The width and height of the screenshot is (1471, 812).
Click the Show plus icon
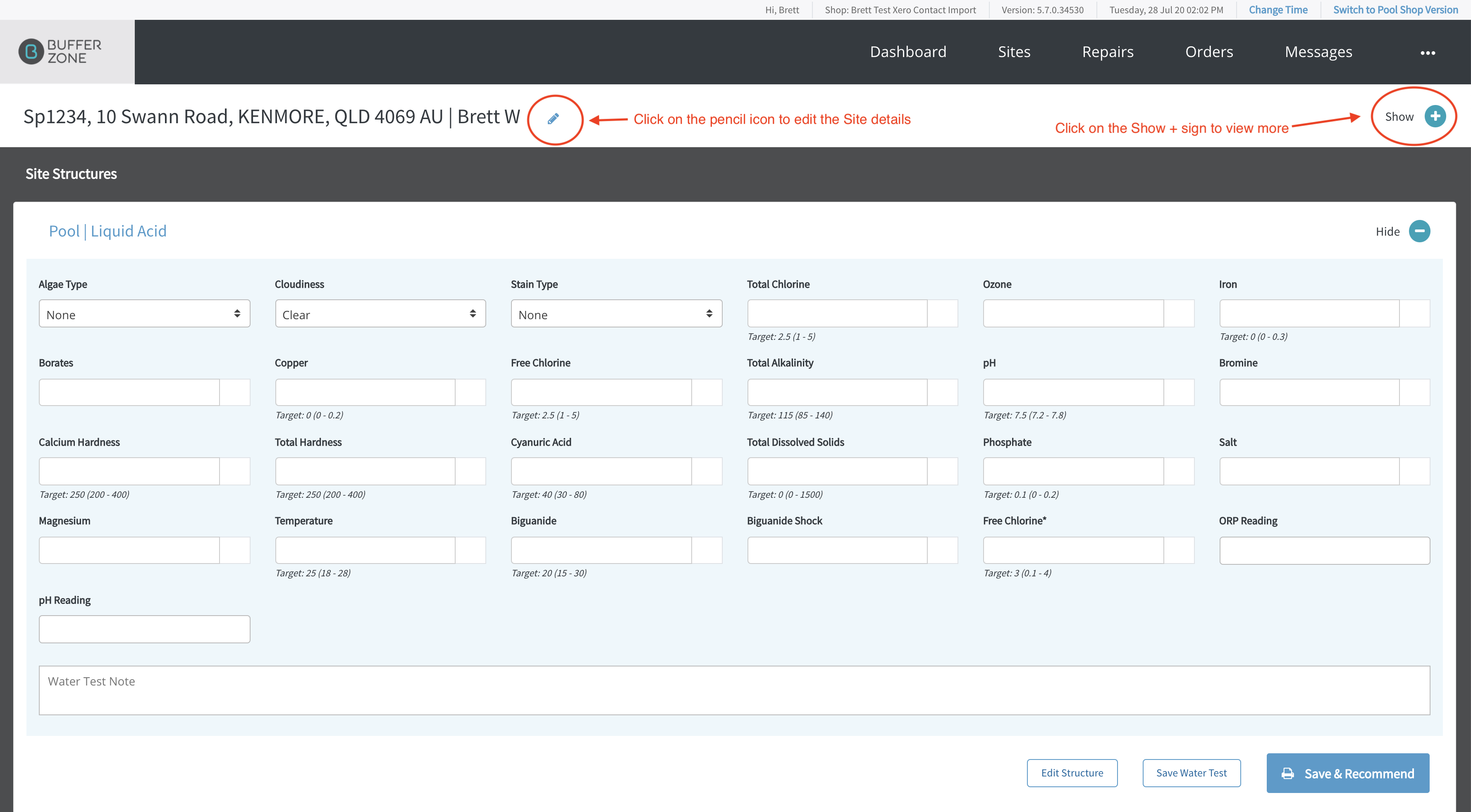pos(1435,117)
